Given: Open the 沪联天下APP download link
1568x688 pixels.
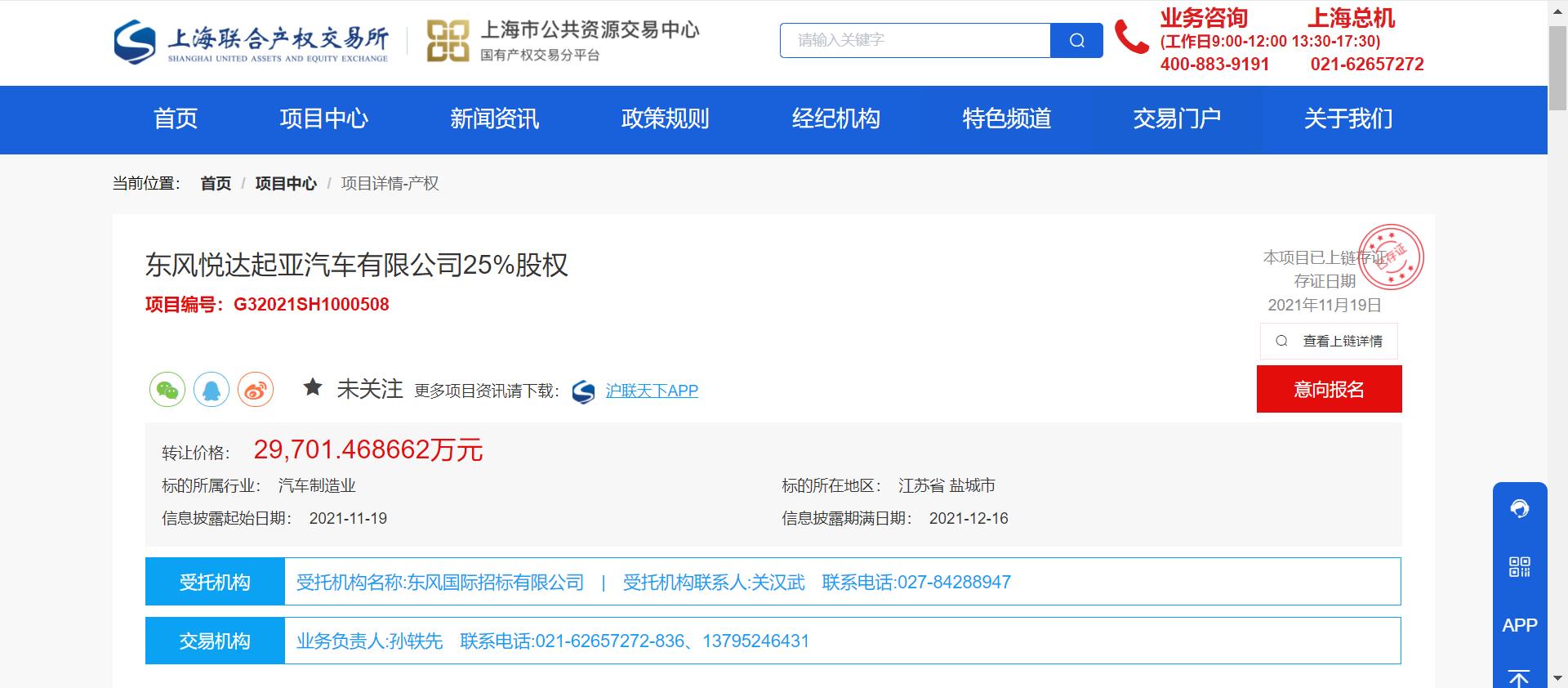Looking at the screenshot, I should 652,391.
